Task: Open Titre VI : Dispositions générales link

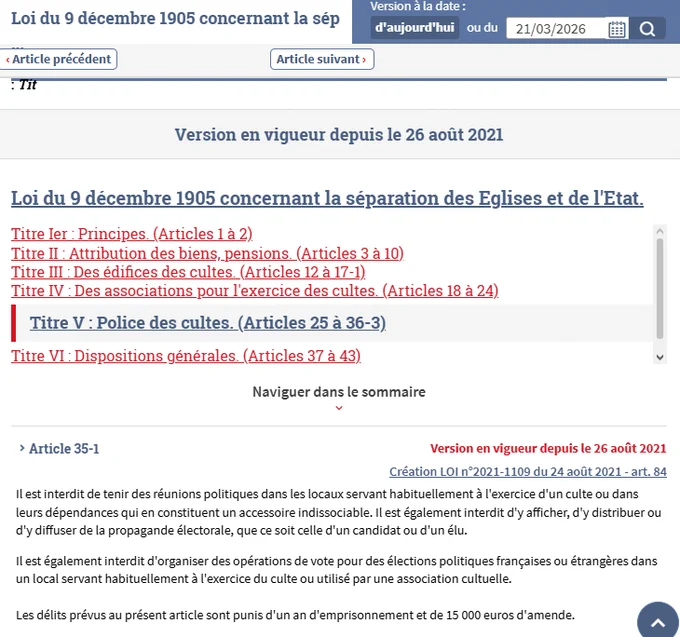Action: point(186,356)
